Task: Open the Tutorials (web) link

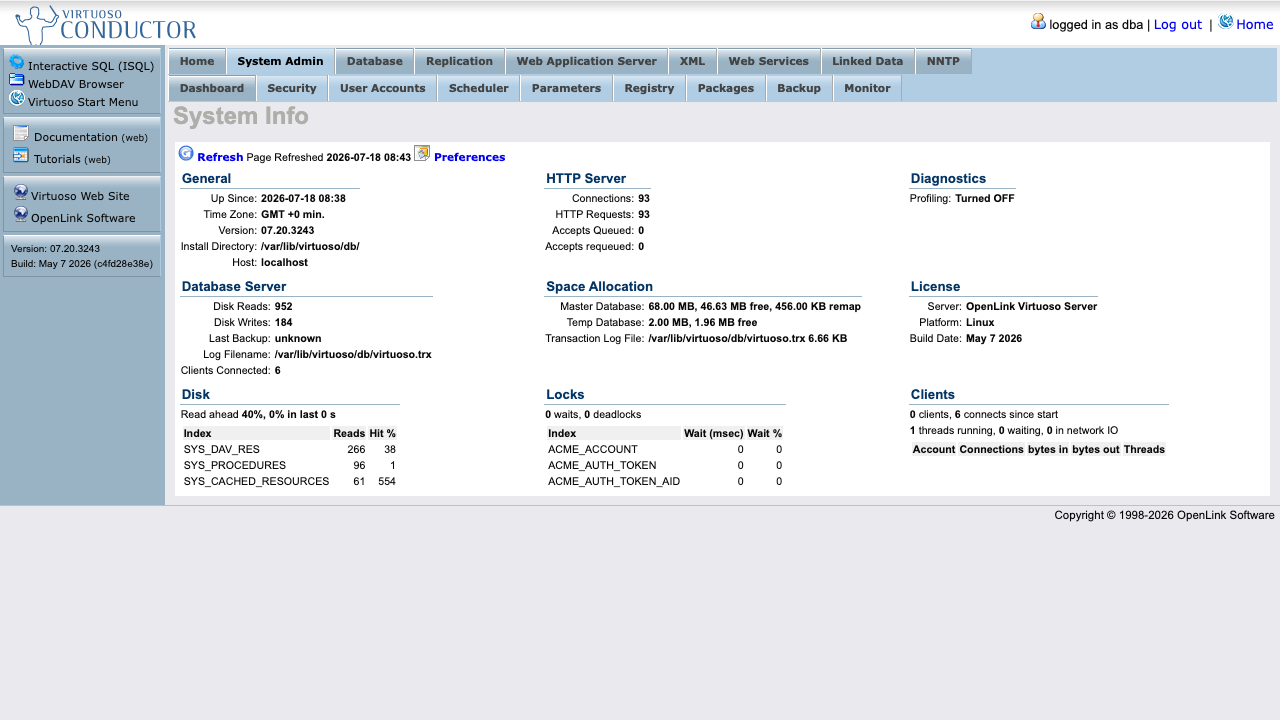Action: click(72, 159)
